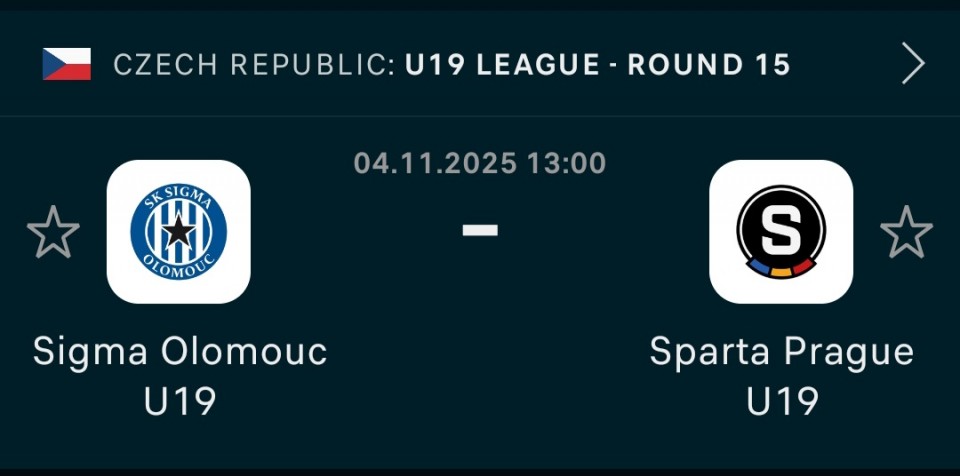This screenshot has height=476, width=960.
Task: Open the Sigma Olomouc team name
Action: coord(180,352)
